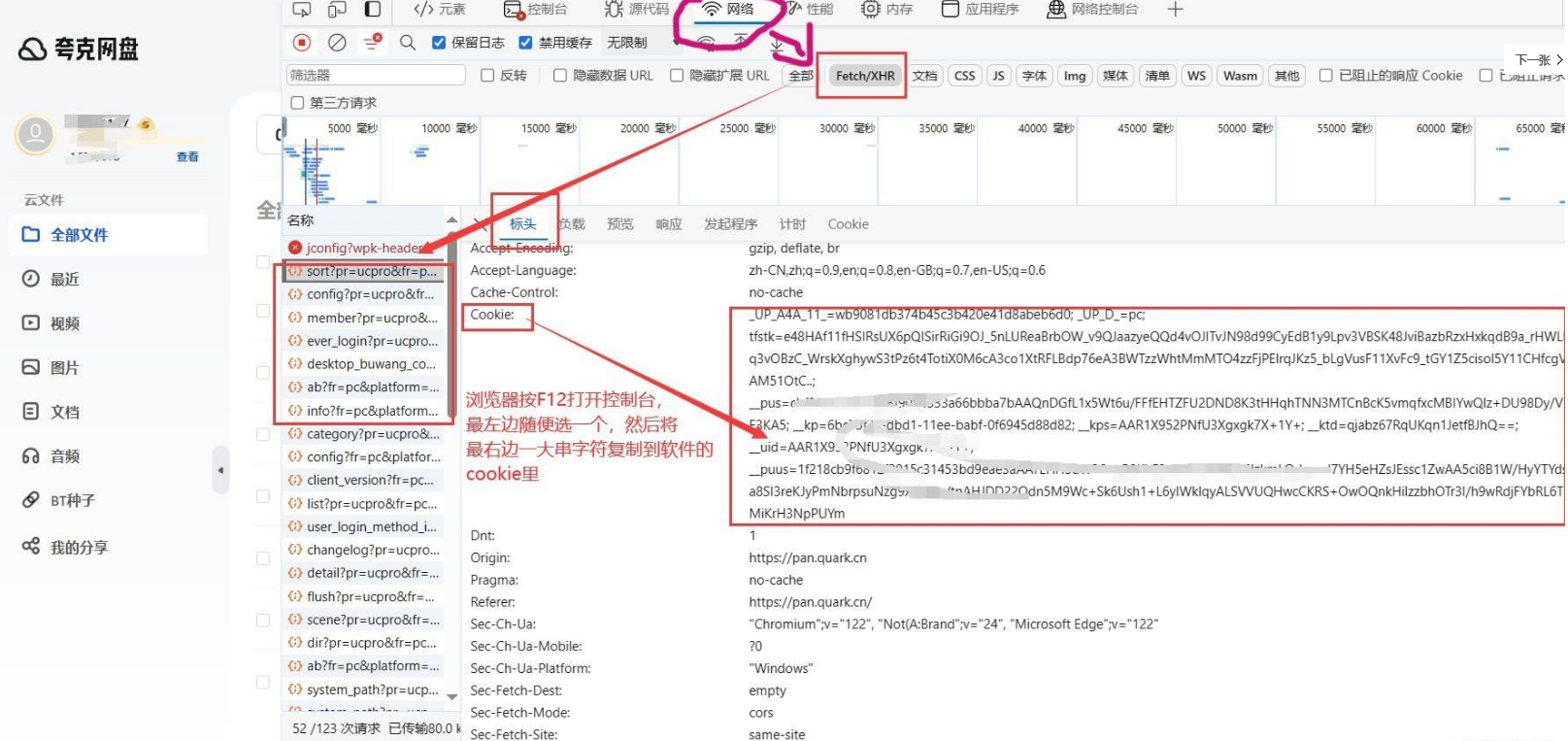
Task: Click the export HAR download icon
Action: tap(777, 44)
